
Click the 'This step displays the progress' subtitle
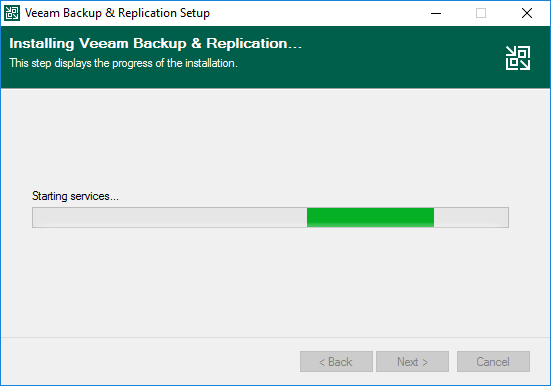[x=123, y=63]
